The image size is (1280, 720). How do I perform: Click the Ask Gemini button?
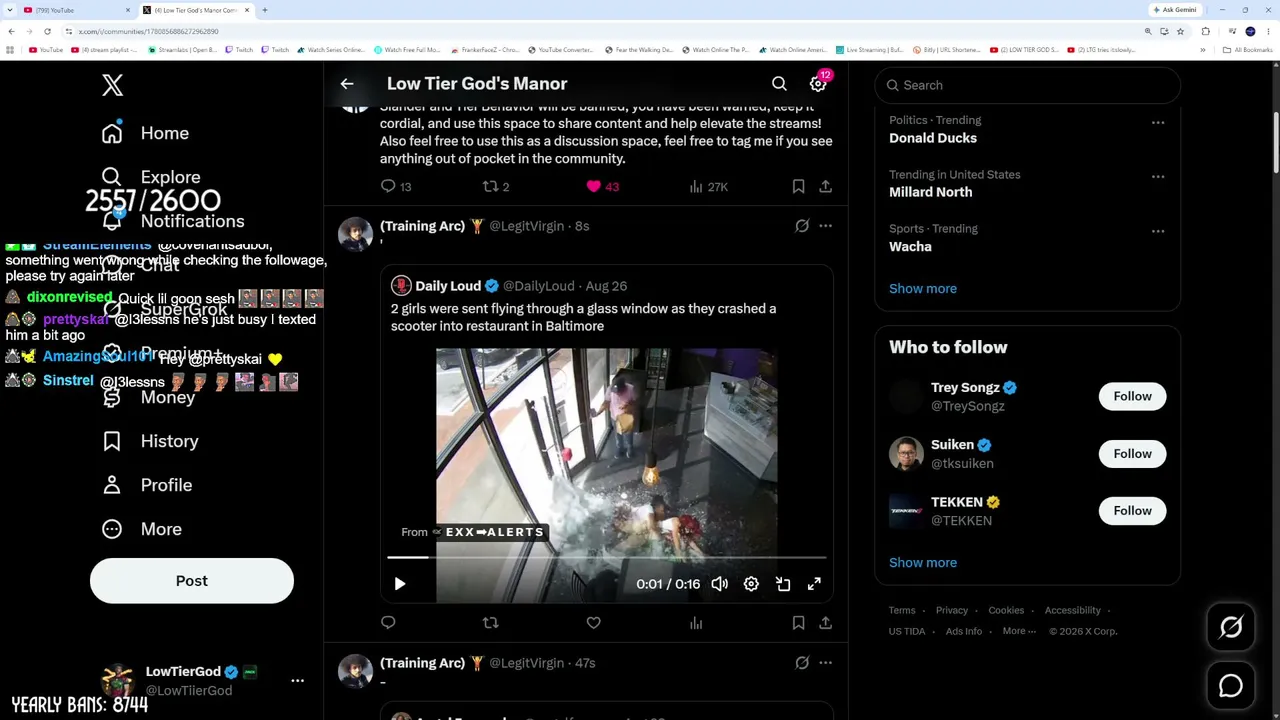1175,10
